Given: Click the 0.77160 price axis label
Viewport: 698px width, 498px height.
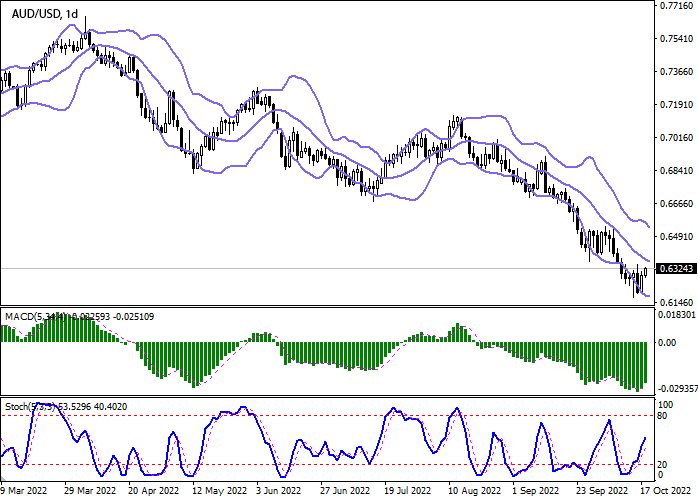Looking at the screenshot, I should point(677,6).
